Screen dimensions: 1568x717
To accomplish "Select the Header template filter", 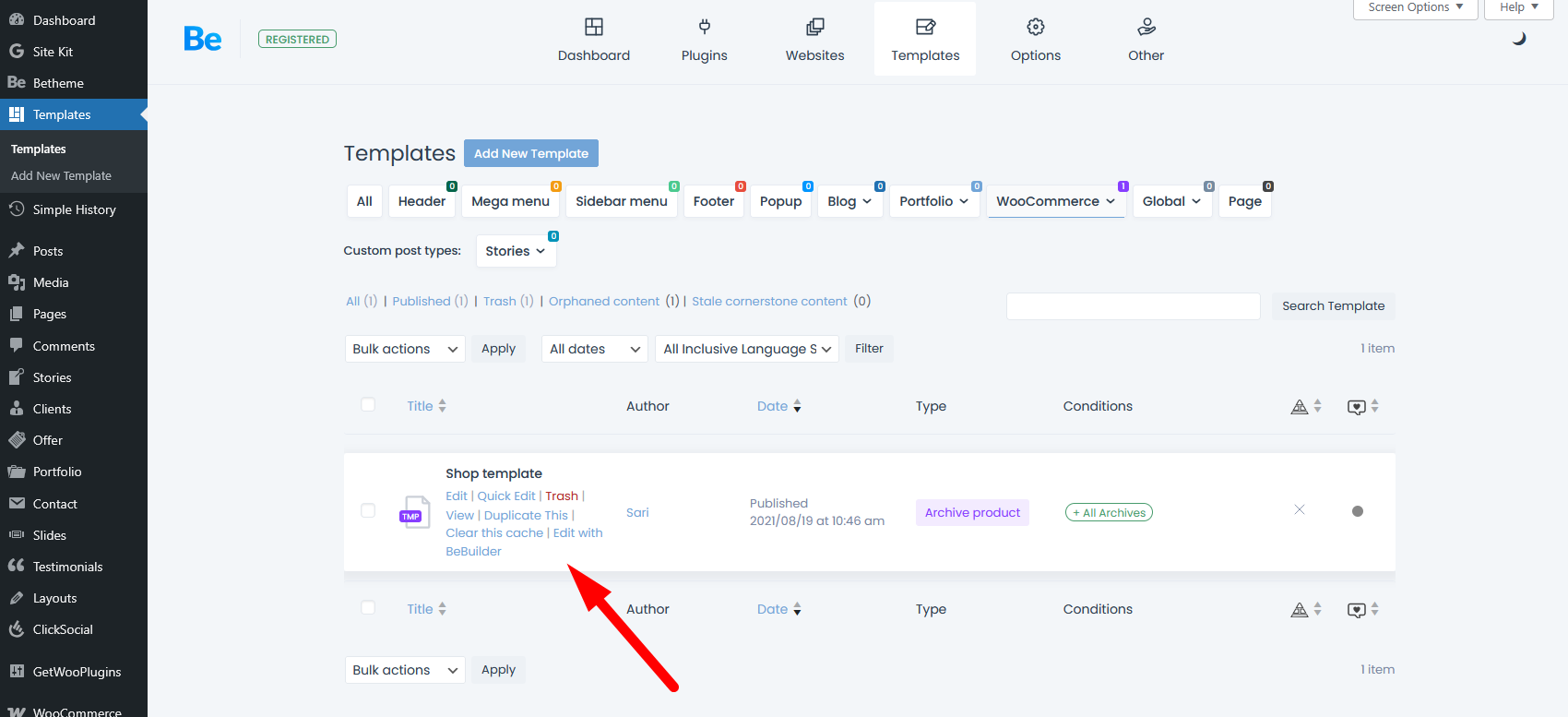I will (422, 201).
